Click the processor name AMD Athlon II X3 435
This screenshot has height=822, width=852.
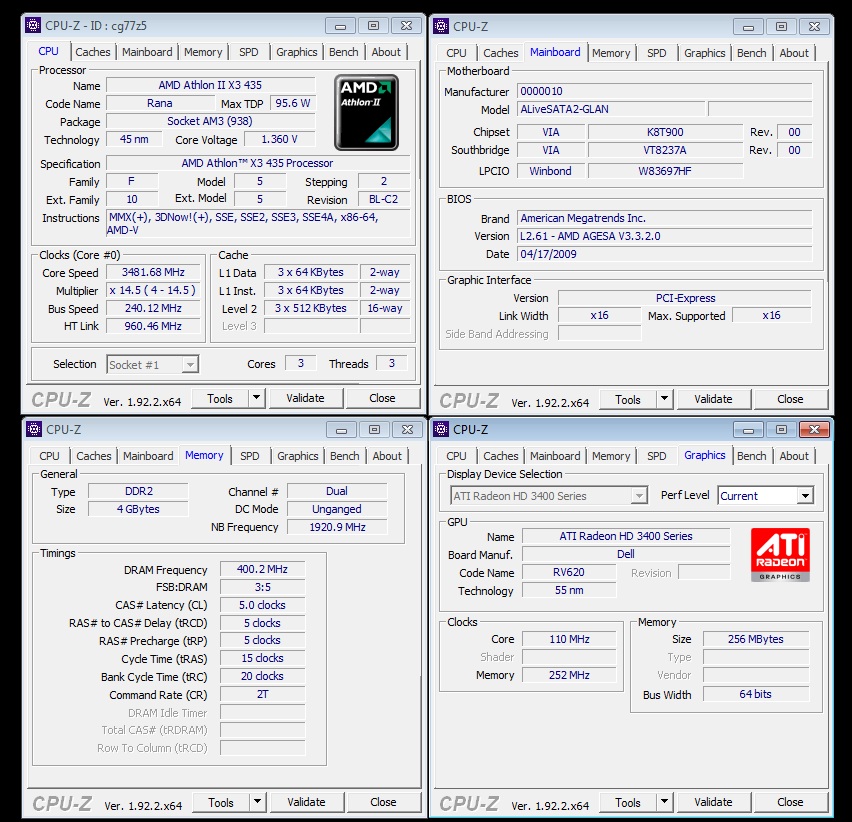pyautogui.click(x=210, y=85)
